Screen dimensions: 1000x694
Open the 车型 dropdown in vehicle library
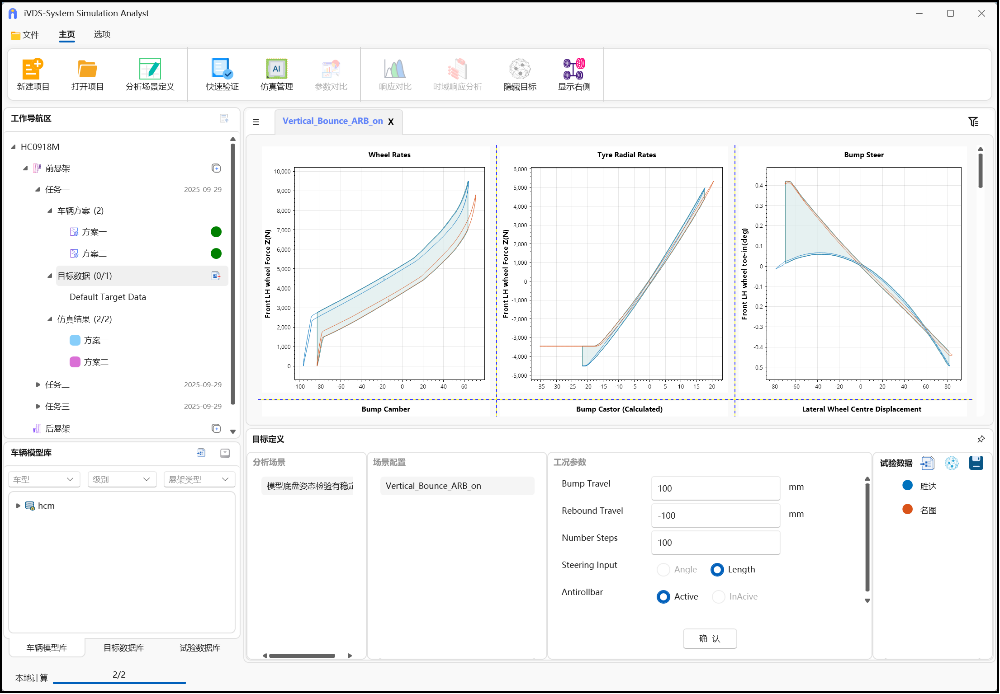coord(44,480)
